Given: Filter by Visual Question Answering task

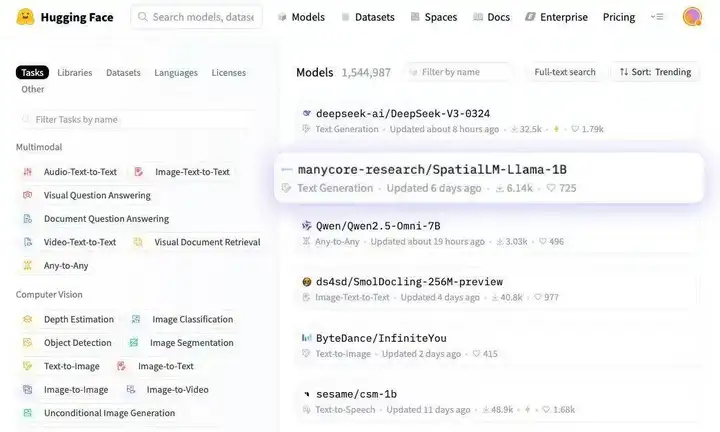Looking at the screenshot, I should click(97, 195).
